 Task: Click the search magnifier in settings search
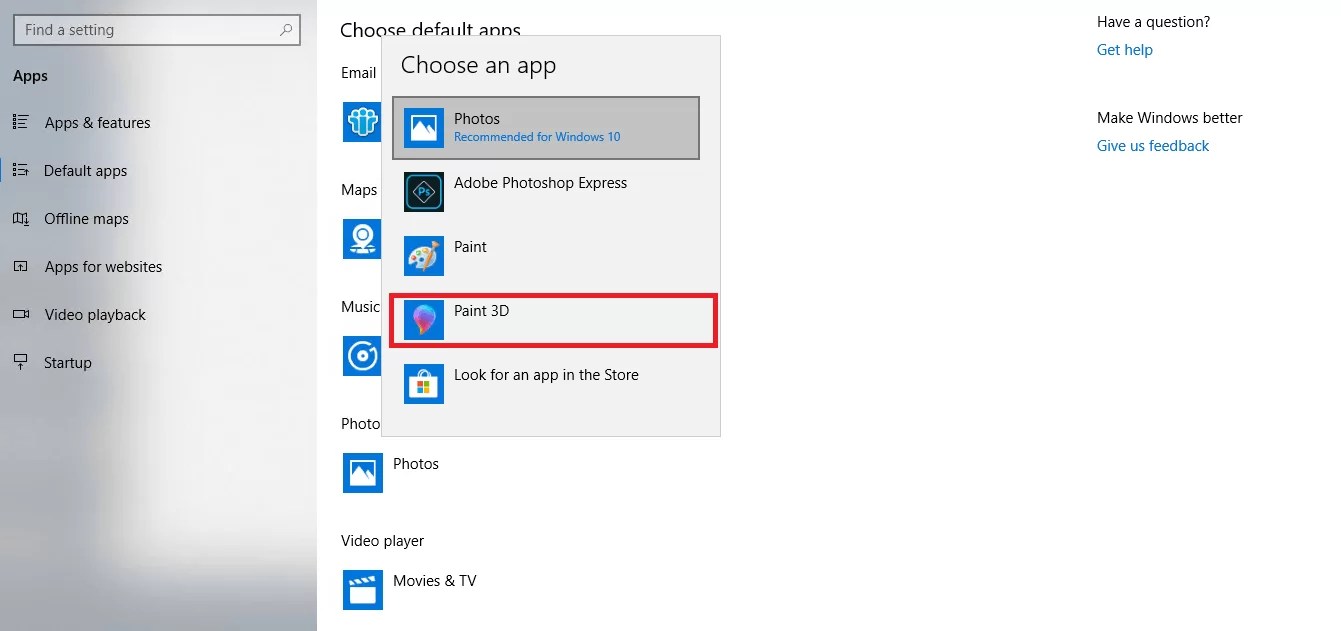[x=286, y=29]
